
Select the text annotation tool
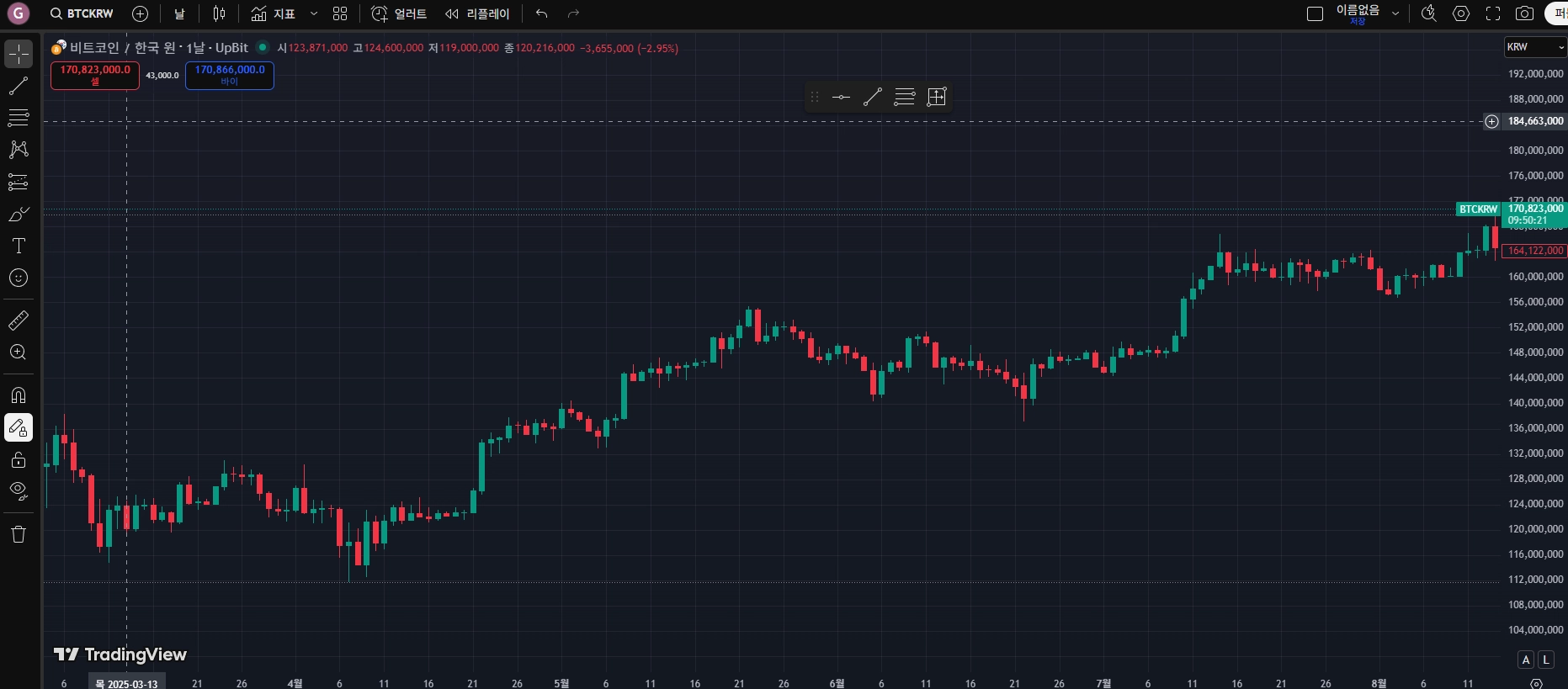click(19, 246)
